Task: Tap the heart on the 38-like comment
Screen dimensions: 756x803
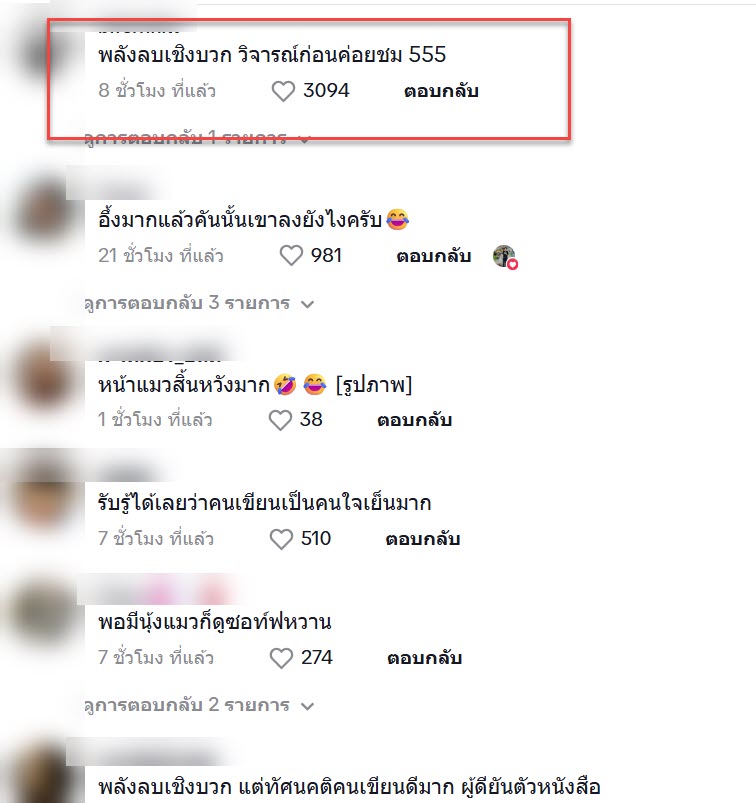Action: pyautogui.click(x=280, y=420)
